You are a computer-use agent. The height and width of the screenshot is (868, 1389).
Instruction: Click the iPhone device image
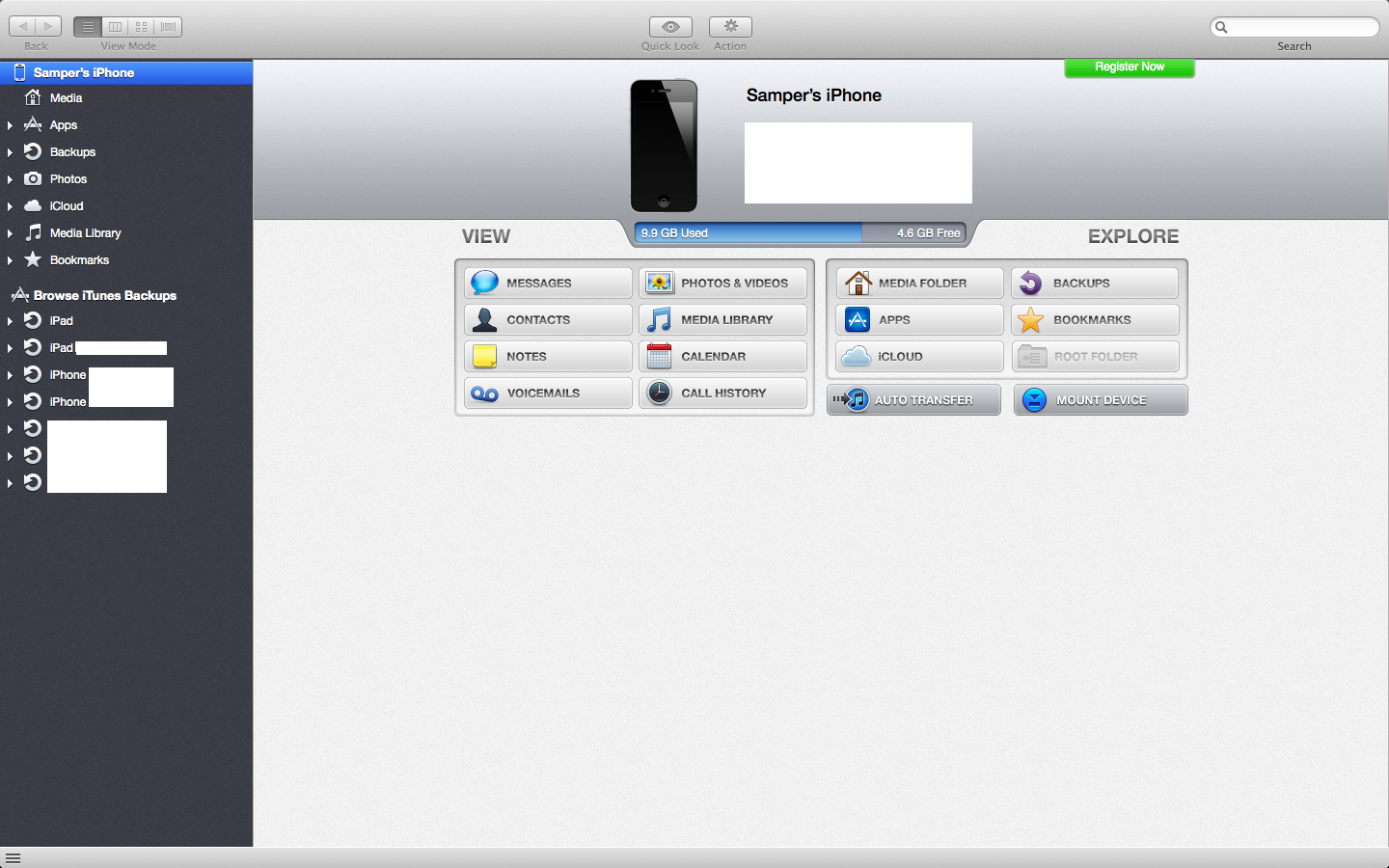664,146
